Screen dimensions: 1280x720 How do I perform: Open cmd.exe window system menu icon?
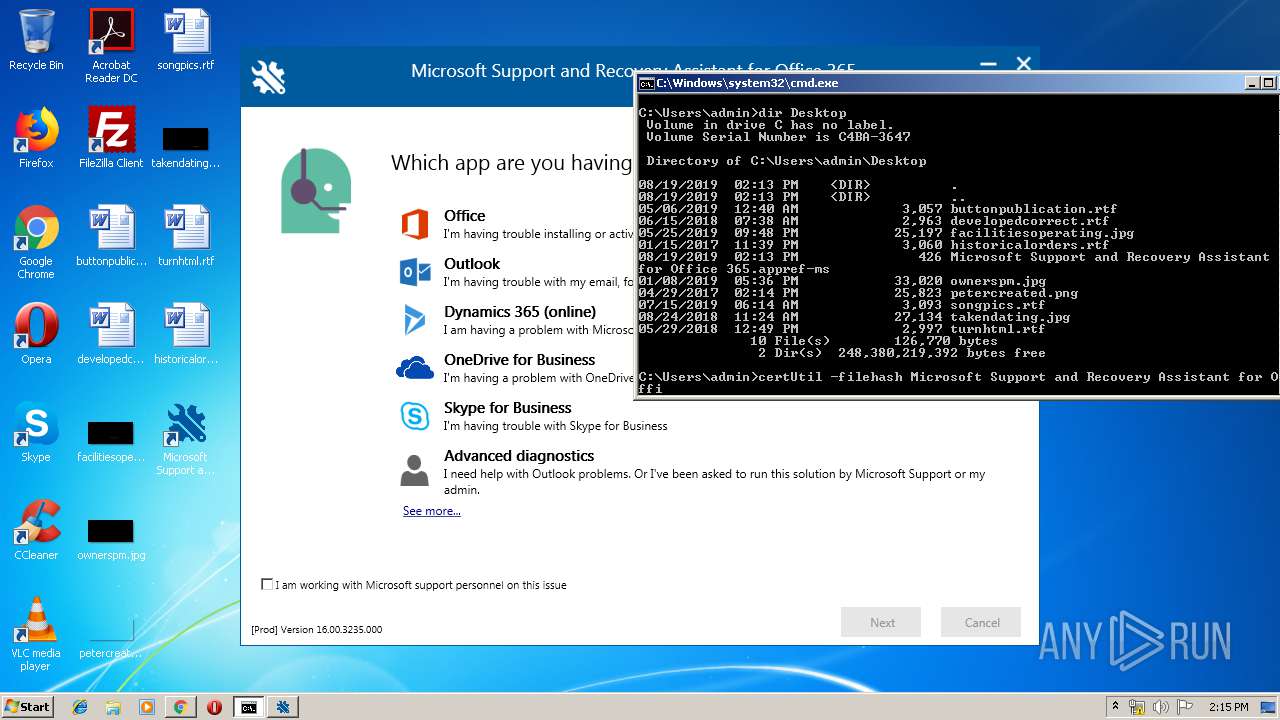pyautogui.click(x=646, y=83)
